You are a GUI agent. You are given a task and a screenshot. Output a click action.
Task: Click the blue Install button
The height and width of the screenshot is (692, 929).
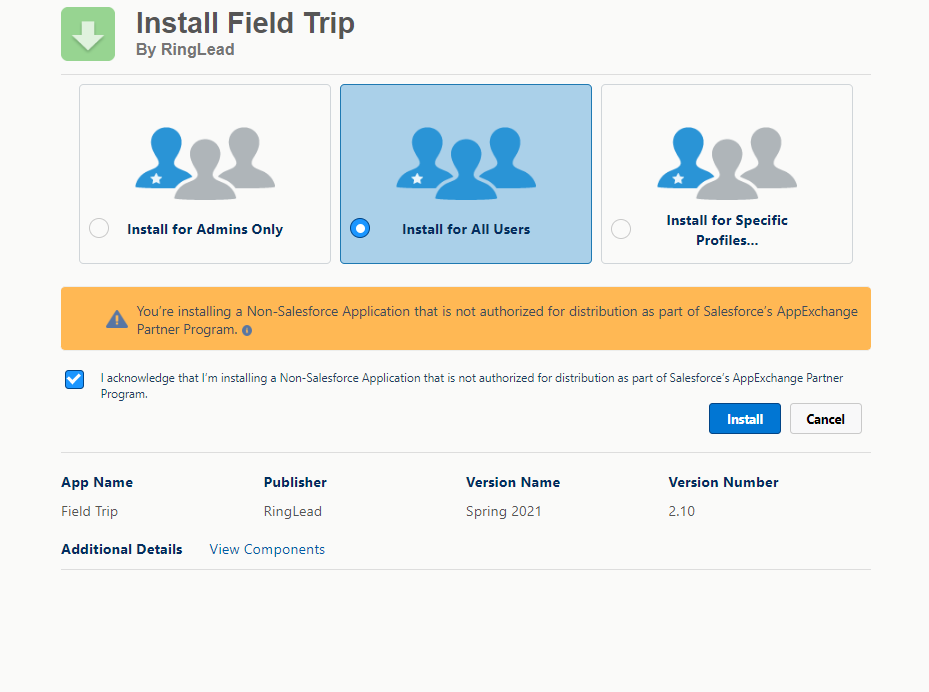coord(745,419)
